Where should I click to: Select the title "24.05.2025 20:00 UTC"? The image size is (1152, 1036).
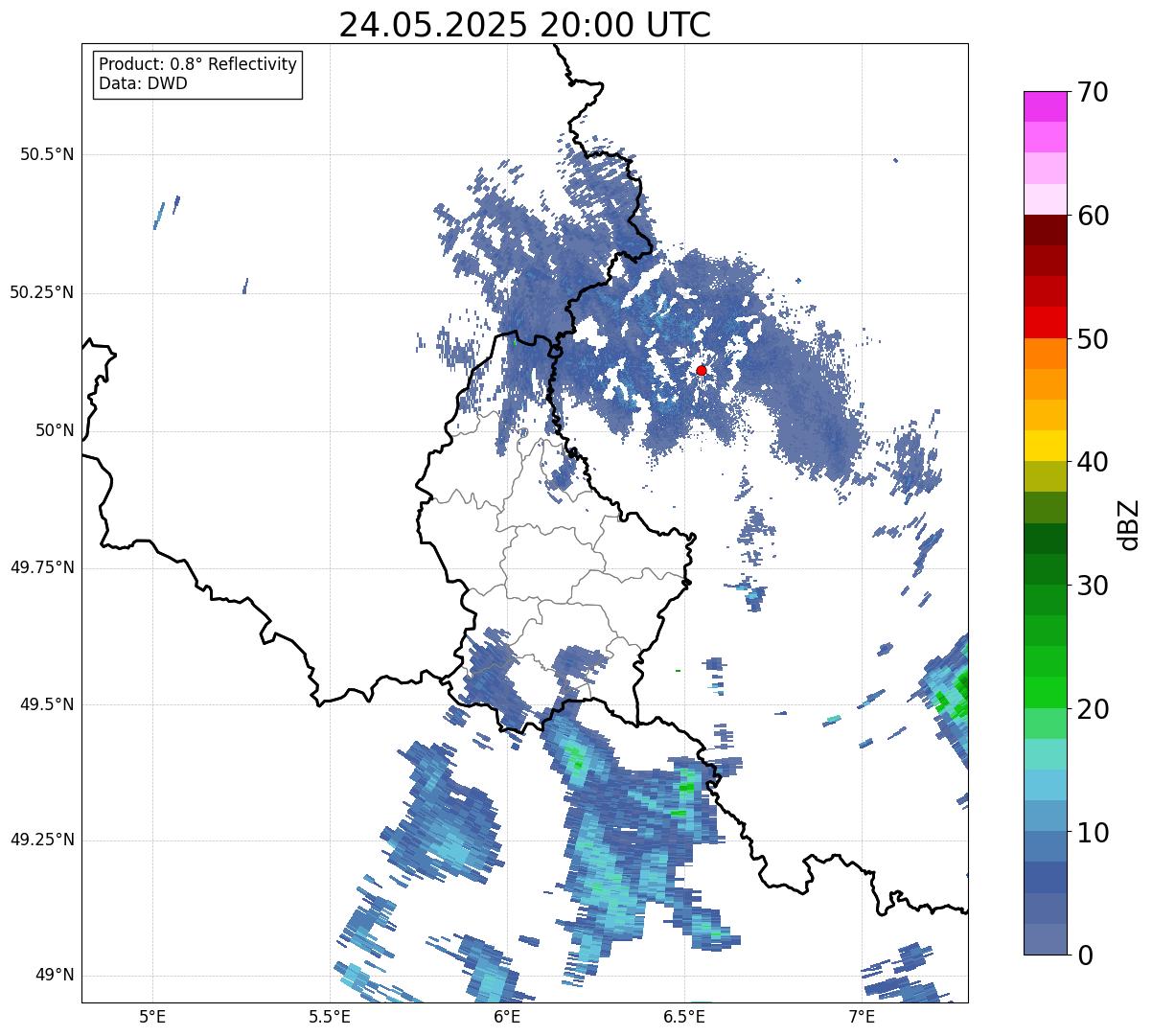pos(525,25)
